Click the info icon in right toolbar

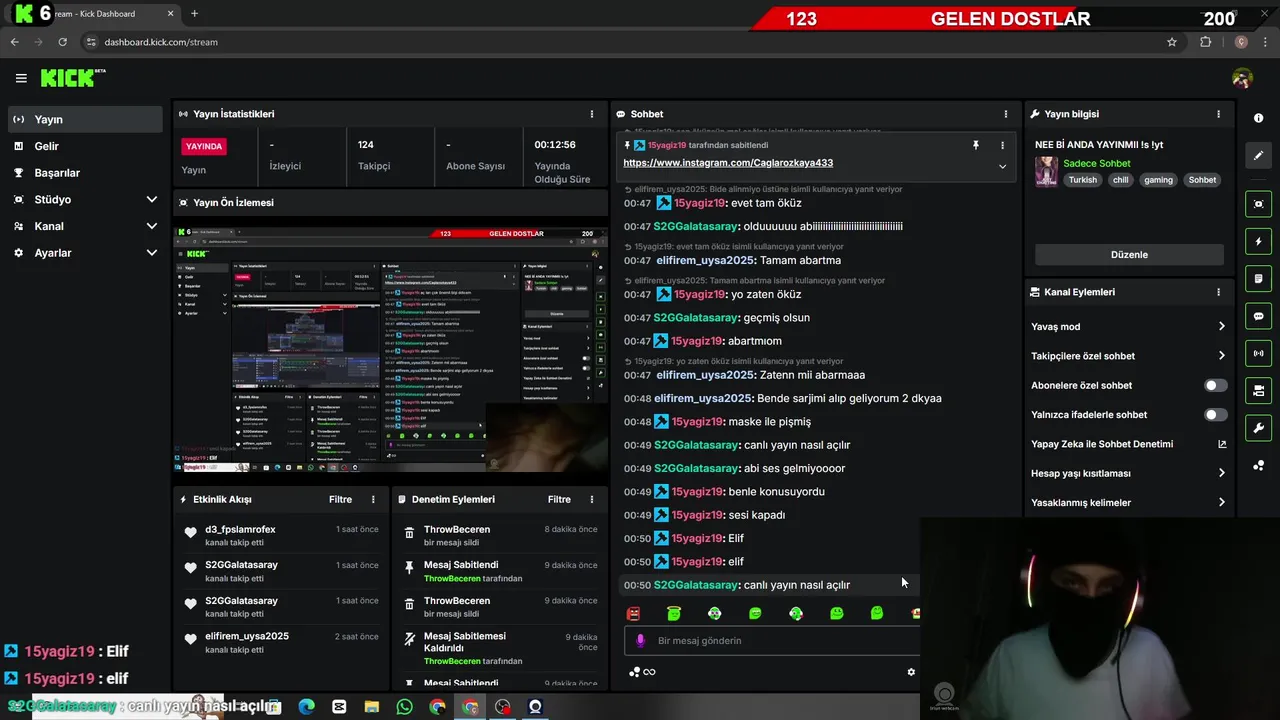click(1258, 118)
